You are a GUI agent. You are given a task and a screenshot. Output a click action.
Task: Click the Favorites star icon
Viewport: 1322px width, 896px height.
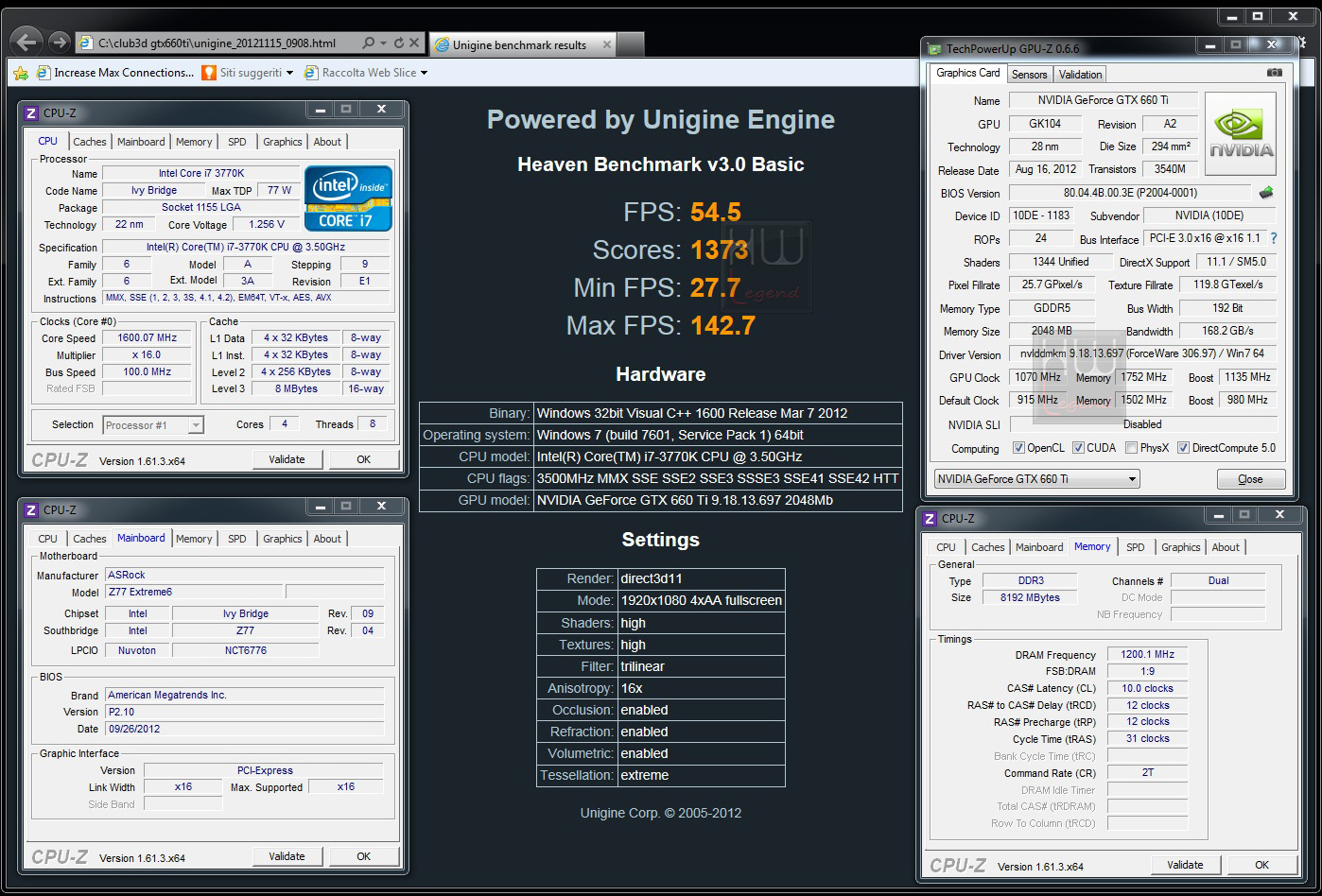click(20, 73)
